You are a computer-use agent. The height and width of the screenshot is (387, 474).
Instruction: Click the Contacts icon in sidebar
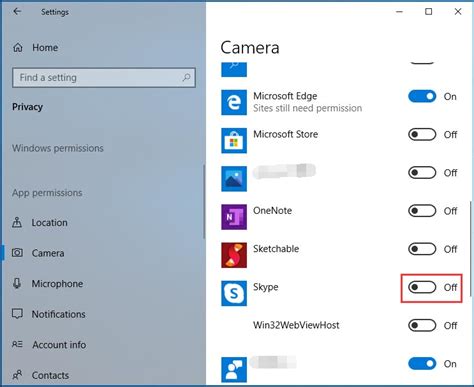[17, 375]
